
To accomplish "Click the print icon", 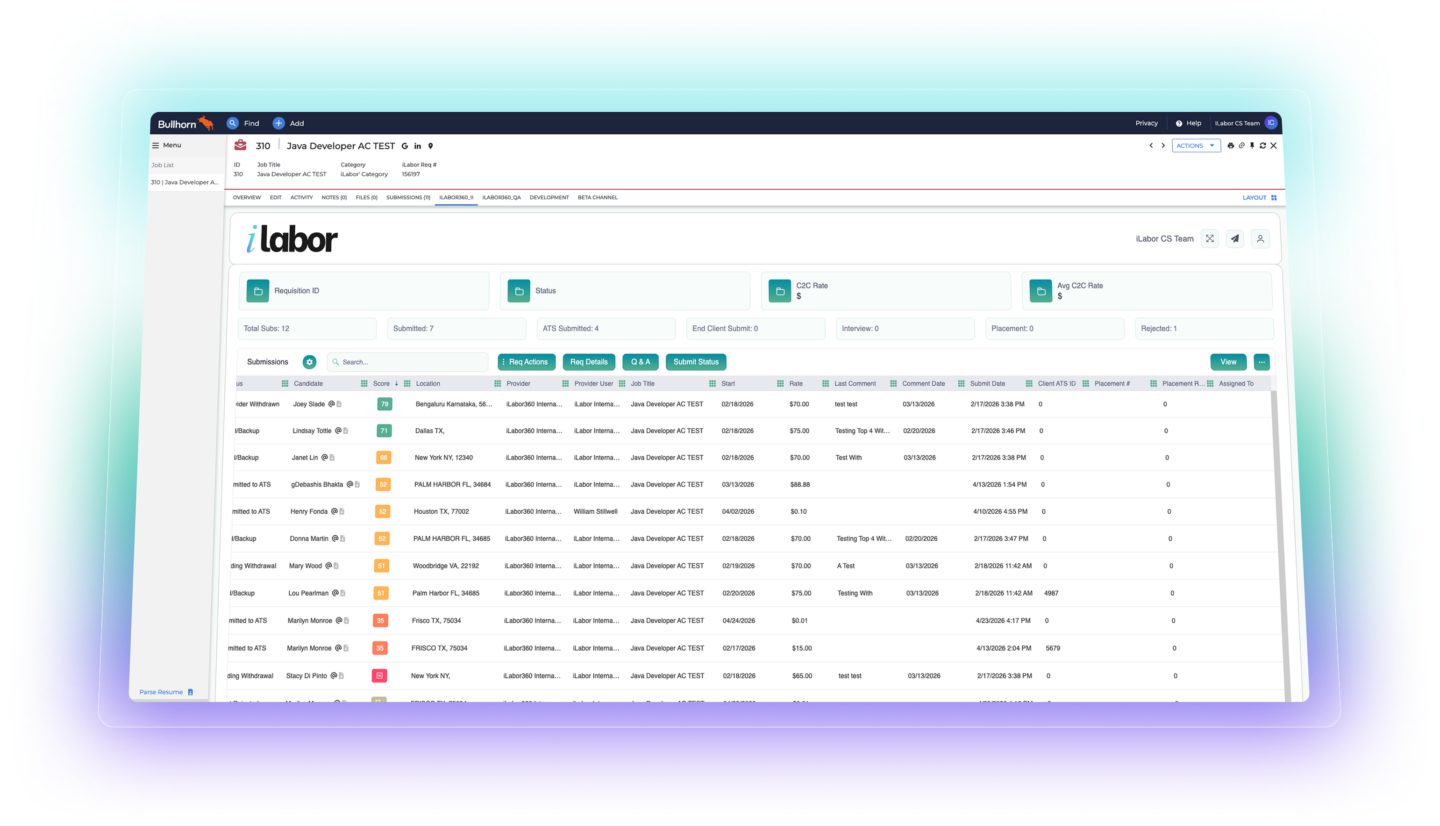I will tap(1231, 146).
